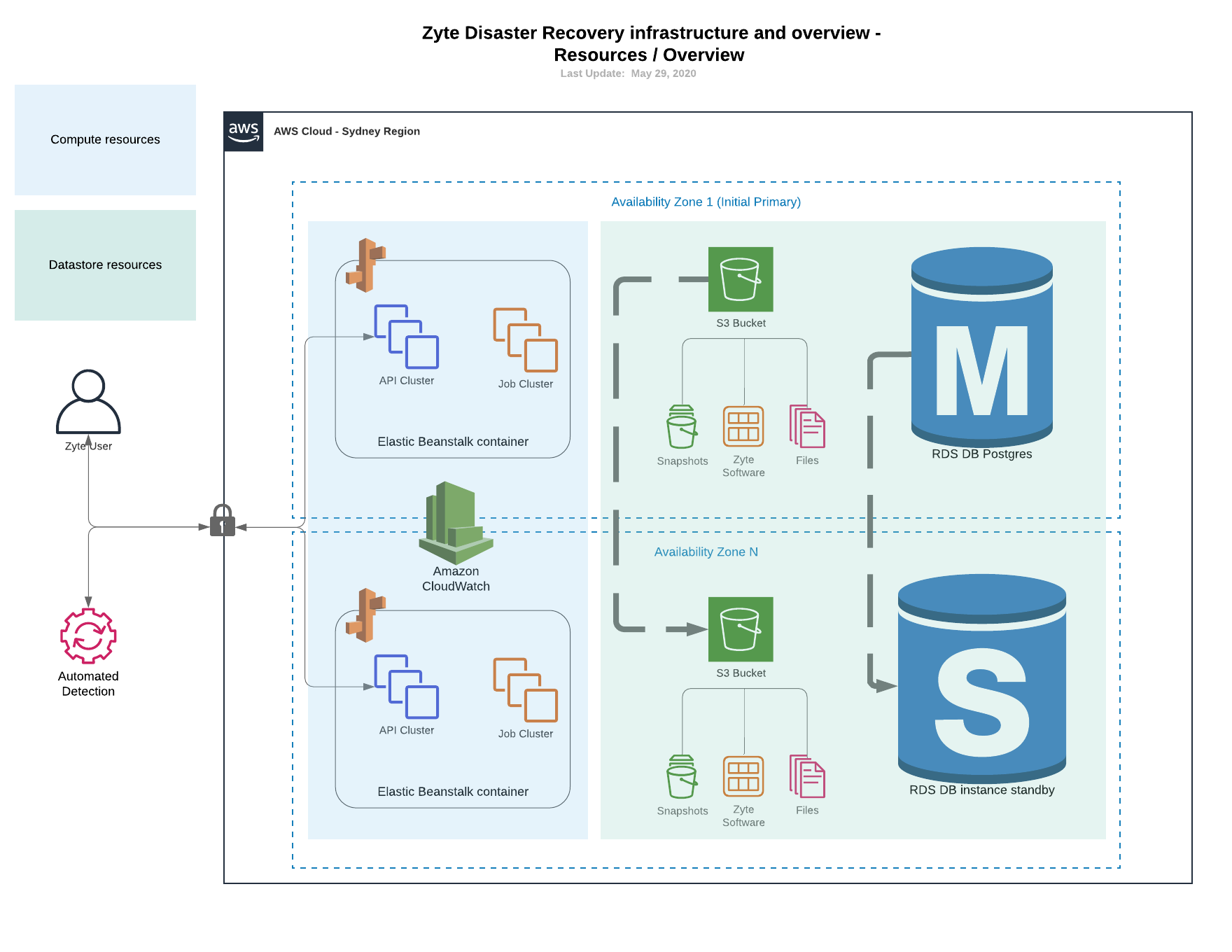Click the Last Update May 29, 2020 text
Viewport: 1232px width, 952px height.
pyautogui.click(x=628, y=73)
